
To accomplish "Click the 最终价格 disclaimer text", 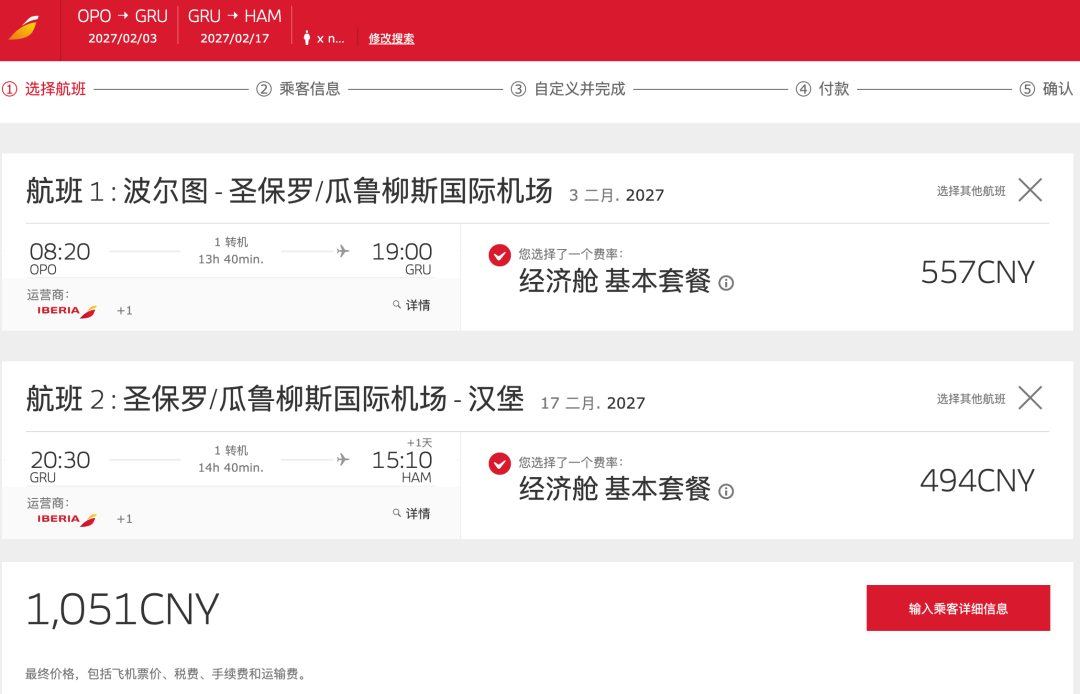I will coord(166,673).
